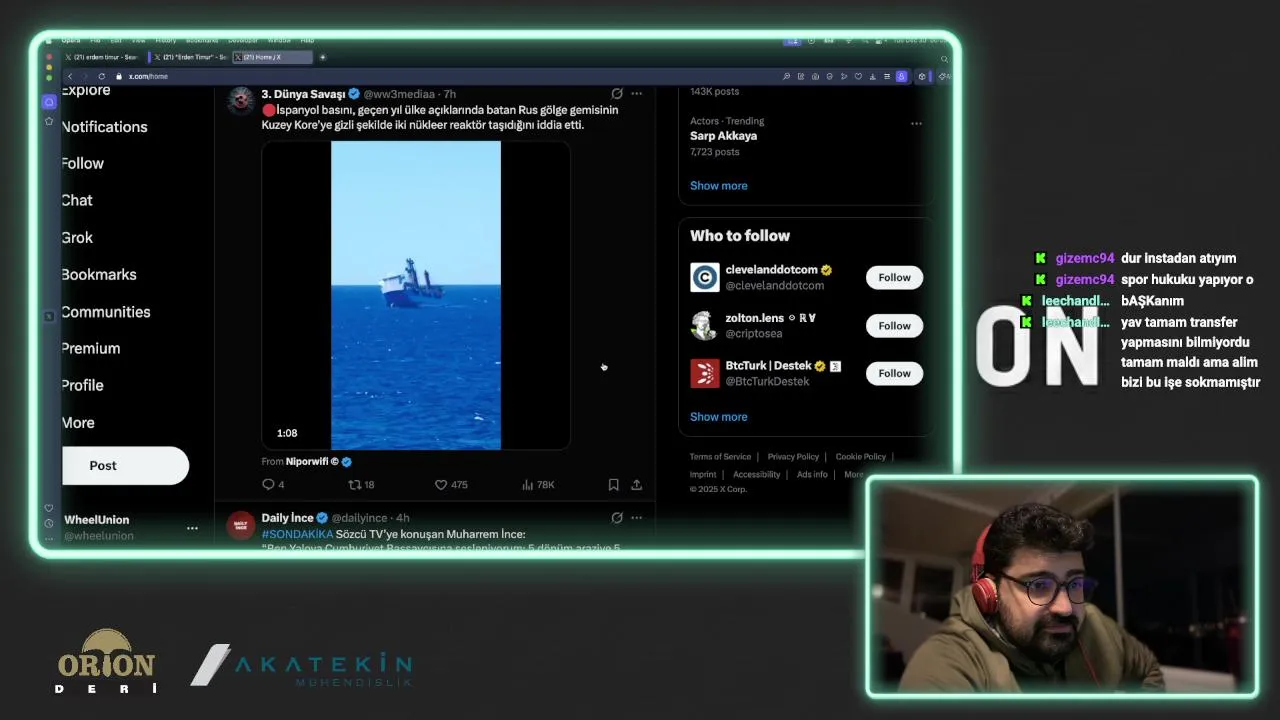Image resolution: width=1280 pixels, height=720 pixels.
Task: Open Notifications in the sidebar
Action: pyautogui.click(x=104, y=127)
